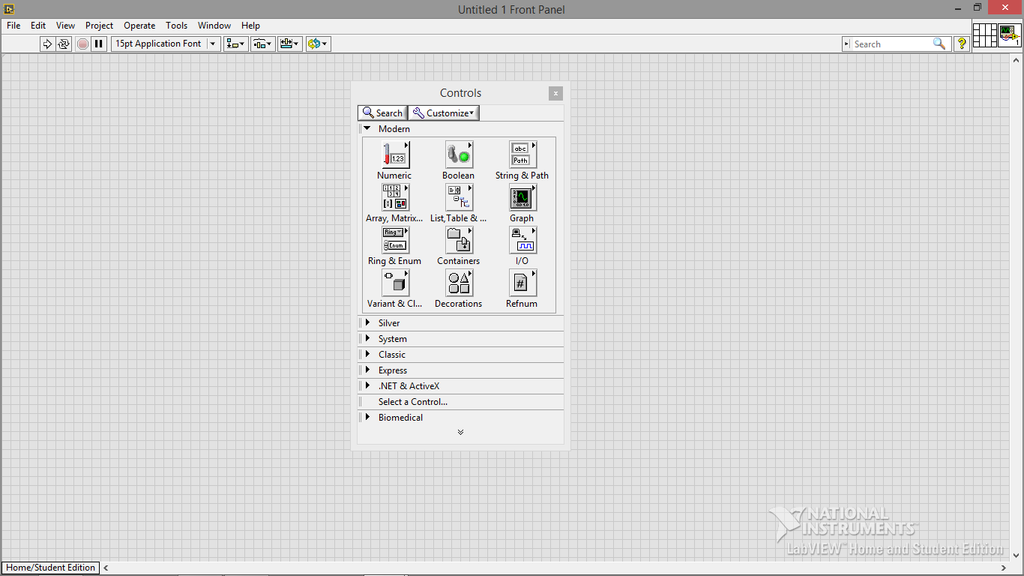Click the Abort Execution stop button
Image resolution: width=1024 pixels, height=576 pixels.
click(x=82, y=44)
